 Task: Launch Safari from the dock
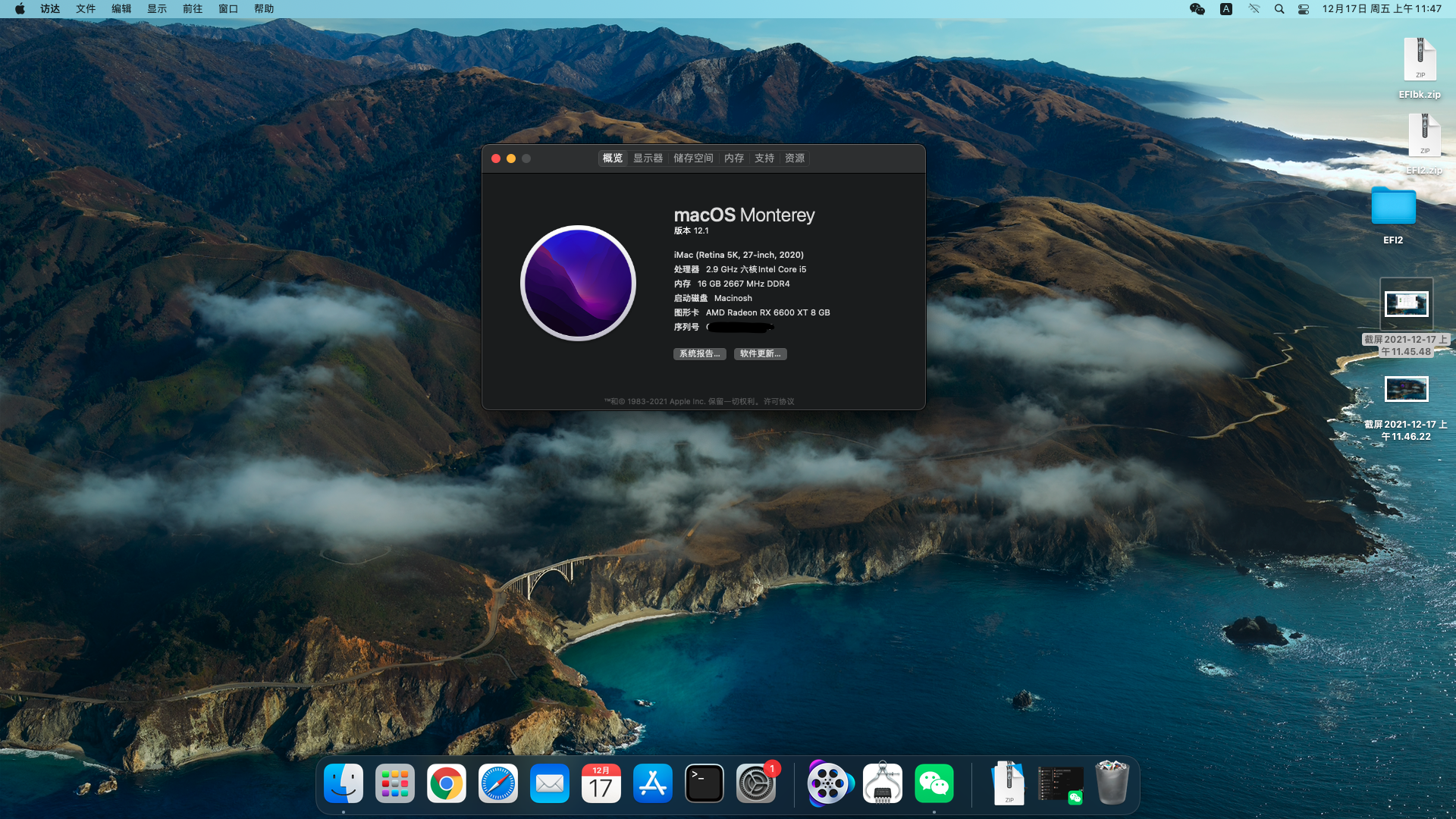(497, 784)
